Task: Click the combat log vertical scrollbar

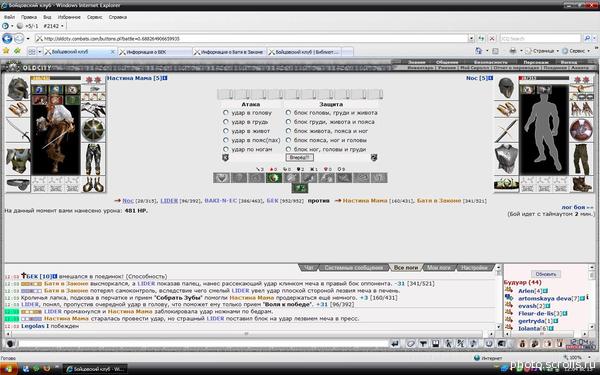Action: (499, 298)
